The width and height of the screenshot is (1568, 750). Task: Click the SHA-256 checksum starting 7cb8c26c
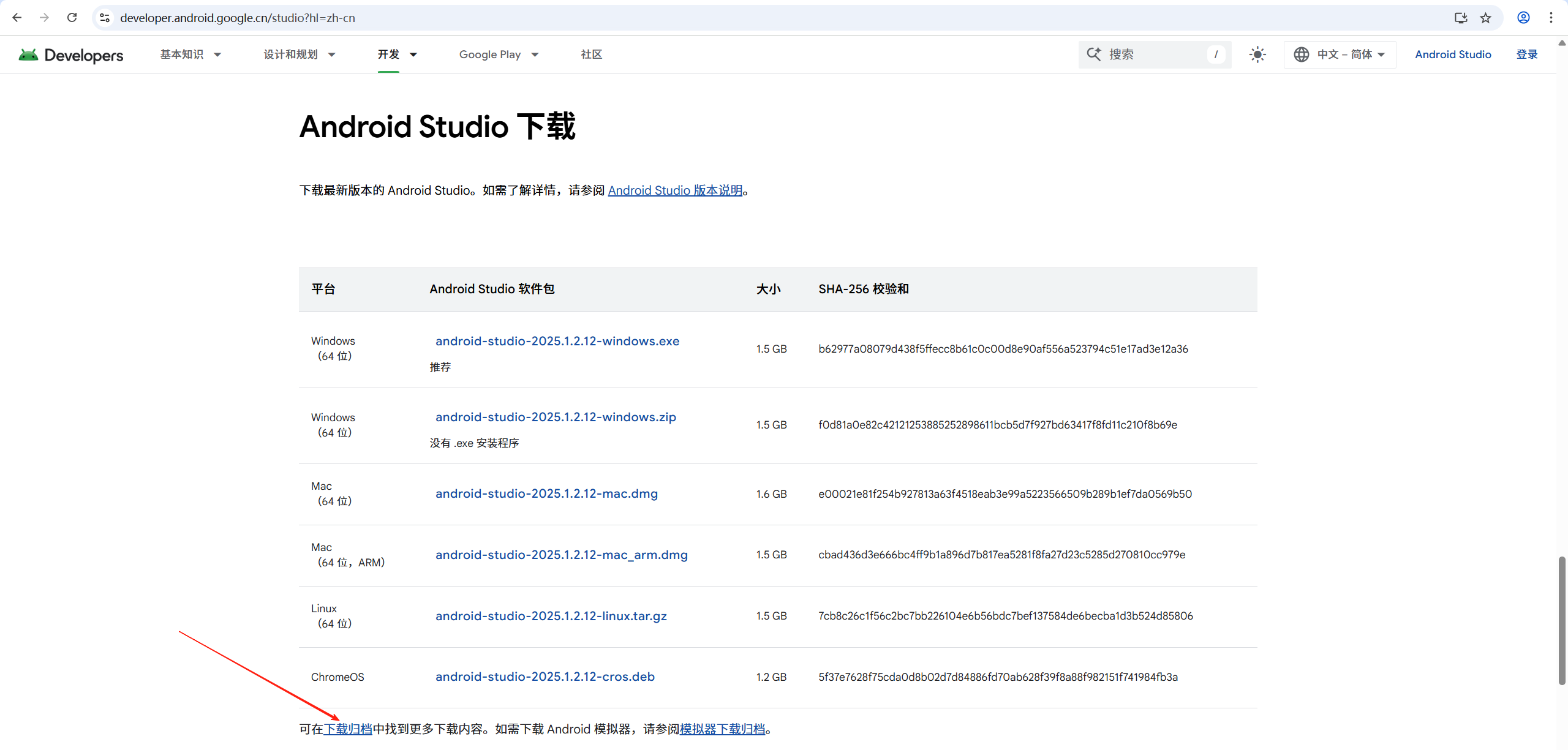(1006, 616)
